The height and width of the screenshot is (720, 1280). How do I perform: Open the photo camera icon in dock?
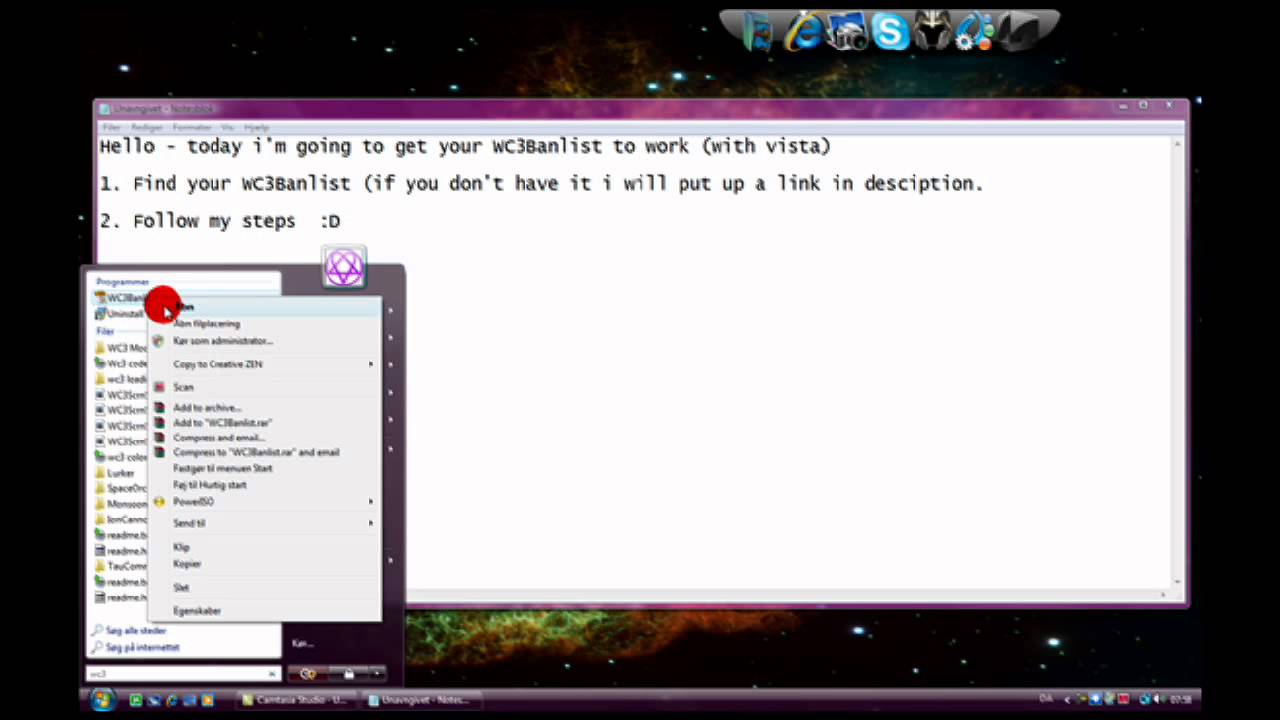click(x=847, y=32)
